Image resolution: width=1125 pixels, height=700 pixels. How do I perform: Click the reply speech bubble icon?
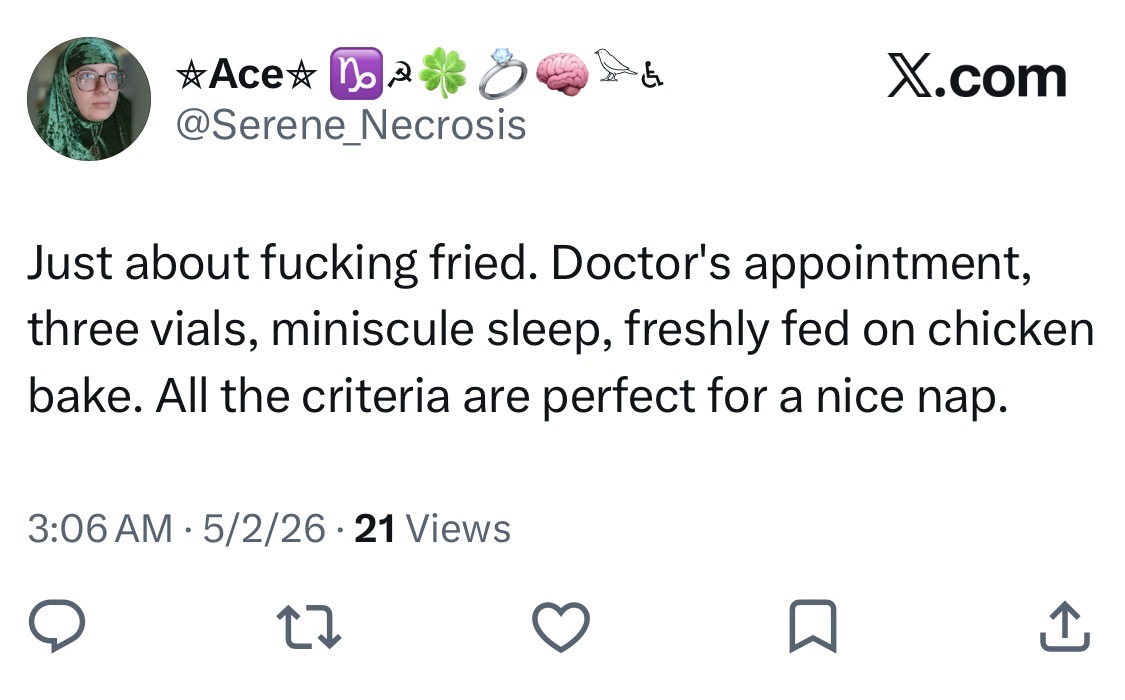57,625
